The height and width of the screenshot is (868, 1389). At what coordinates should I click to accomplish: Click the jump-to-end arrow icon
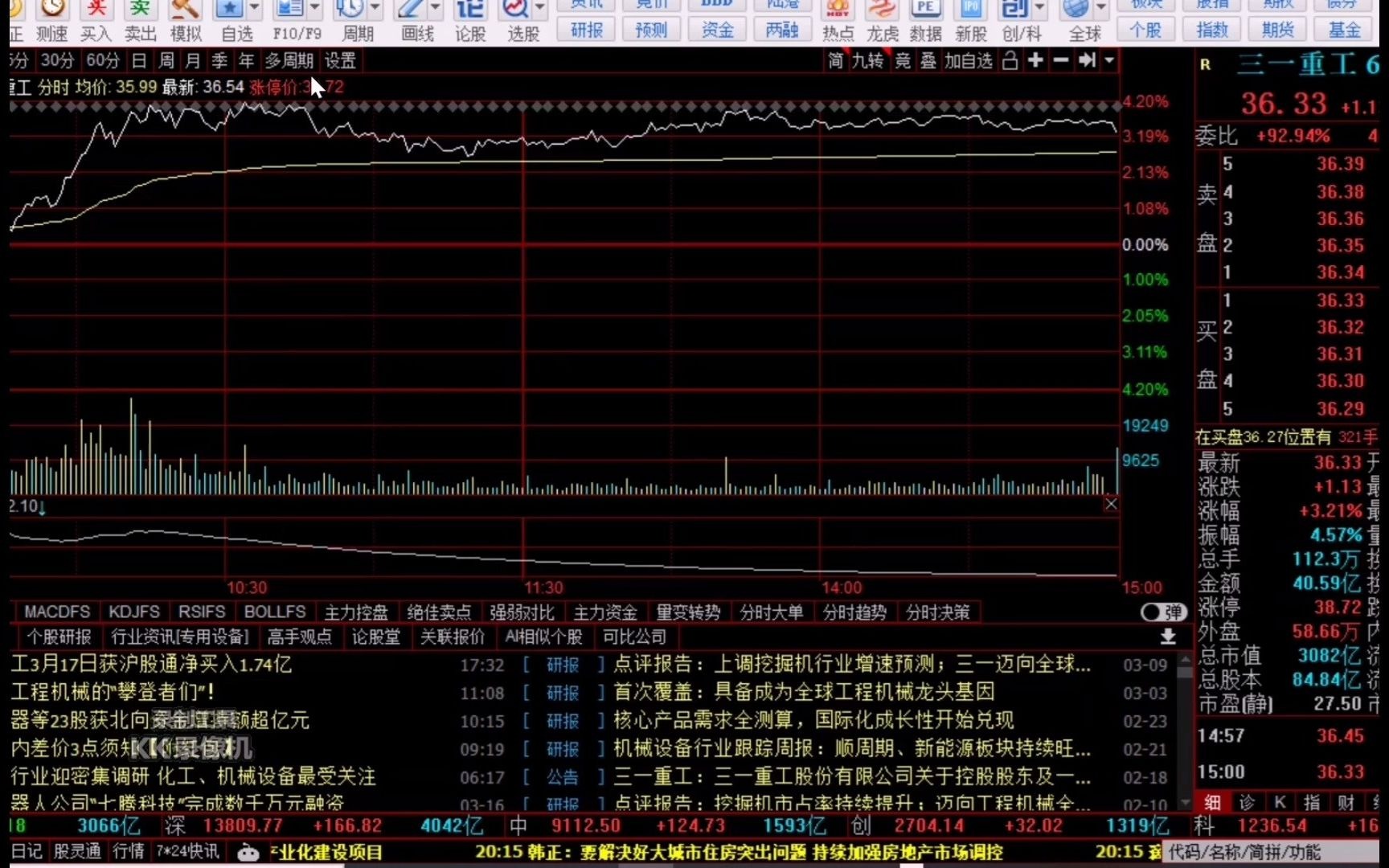click(x=1087, y=60)
